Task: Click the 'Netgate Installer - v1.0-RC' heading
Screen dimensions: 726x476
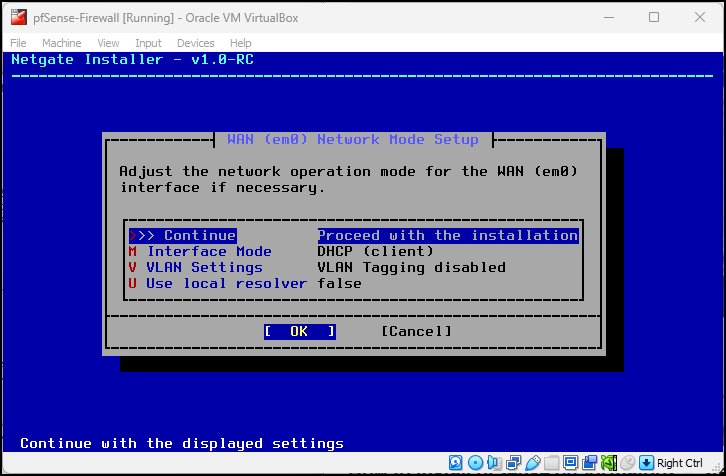Action: click(132, 59)
